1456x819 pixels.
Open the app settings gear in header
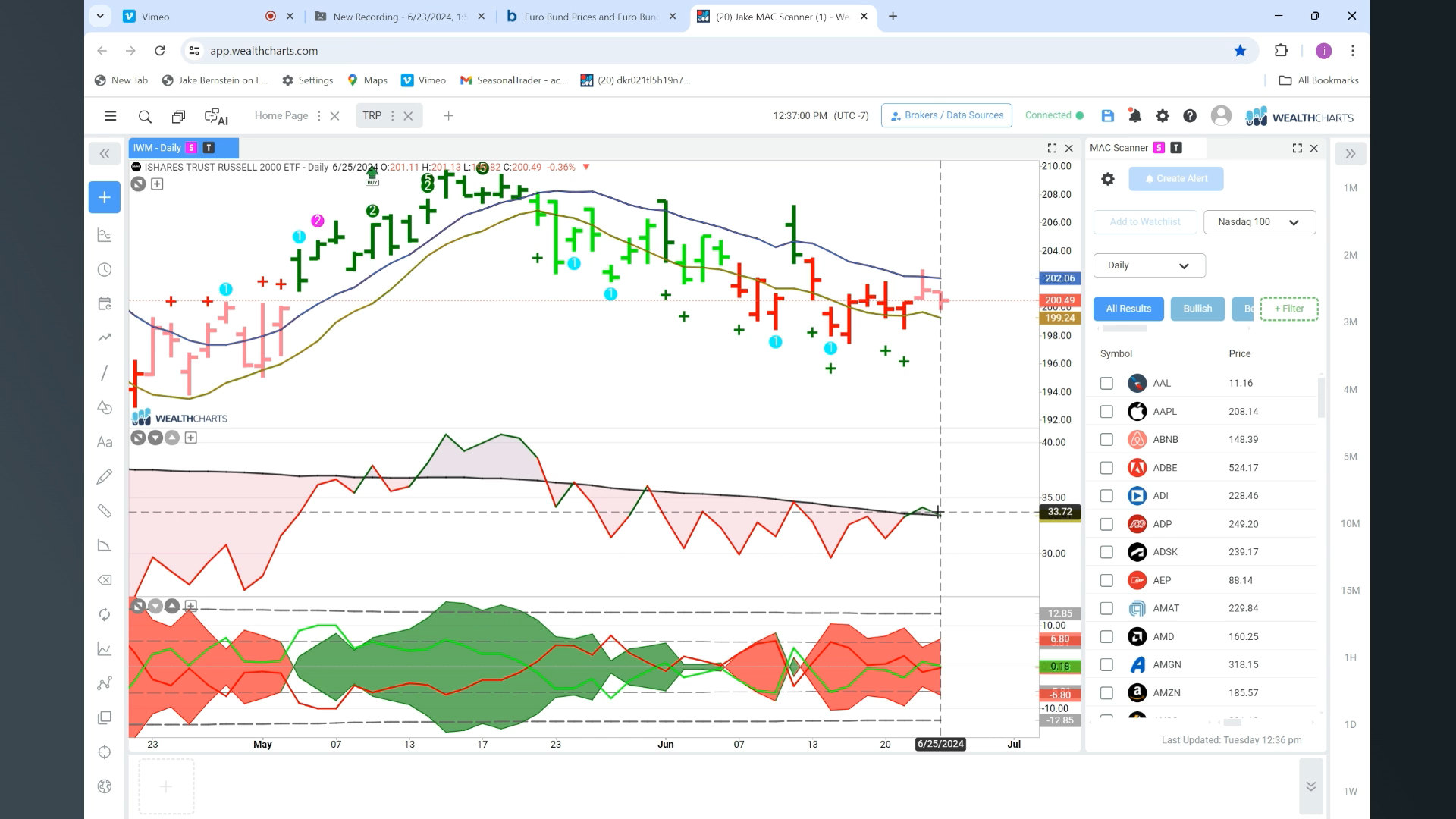[x=1162, y=116]
